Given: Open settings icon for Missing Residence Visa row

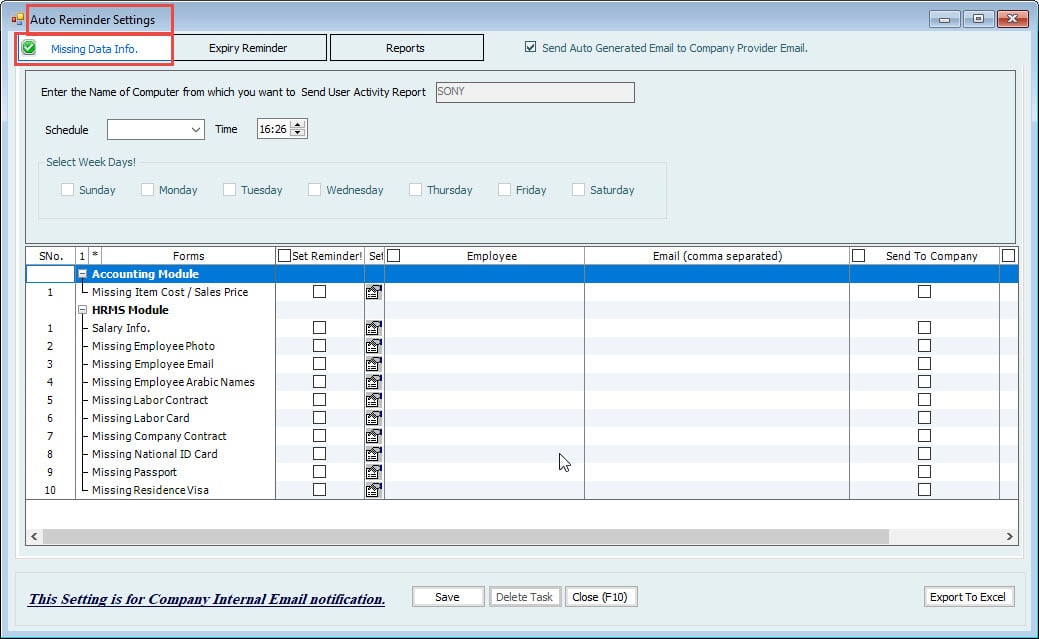Looking at the screenshot, I should pos(374,490).
